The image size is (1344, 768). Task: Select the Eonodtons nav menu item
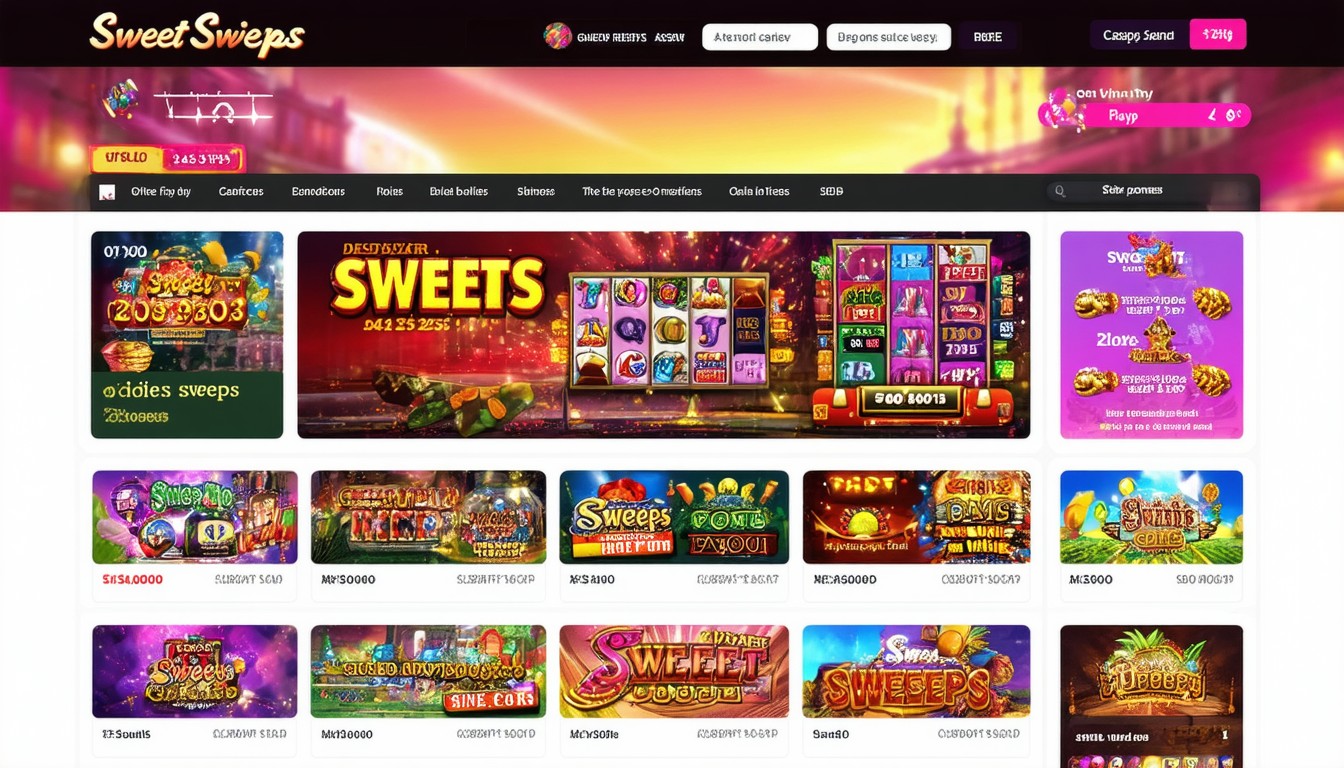(x=318, y=191)
